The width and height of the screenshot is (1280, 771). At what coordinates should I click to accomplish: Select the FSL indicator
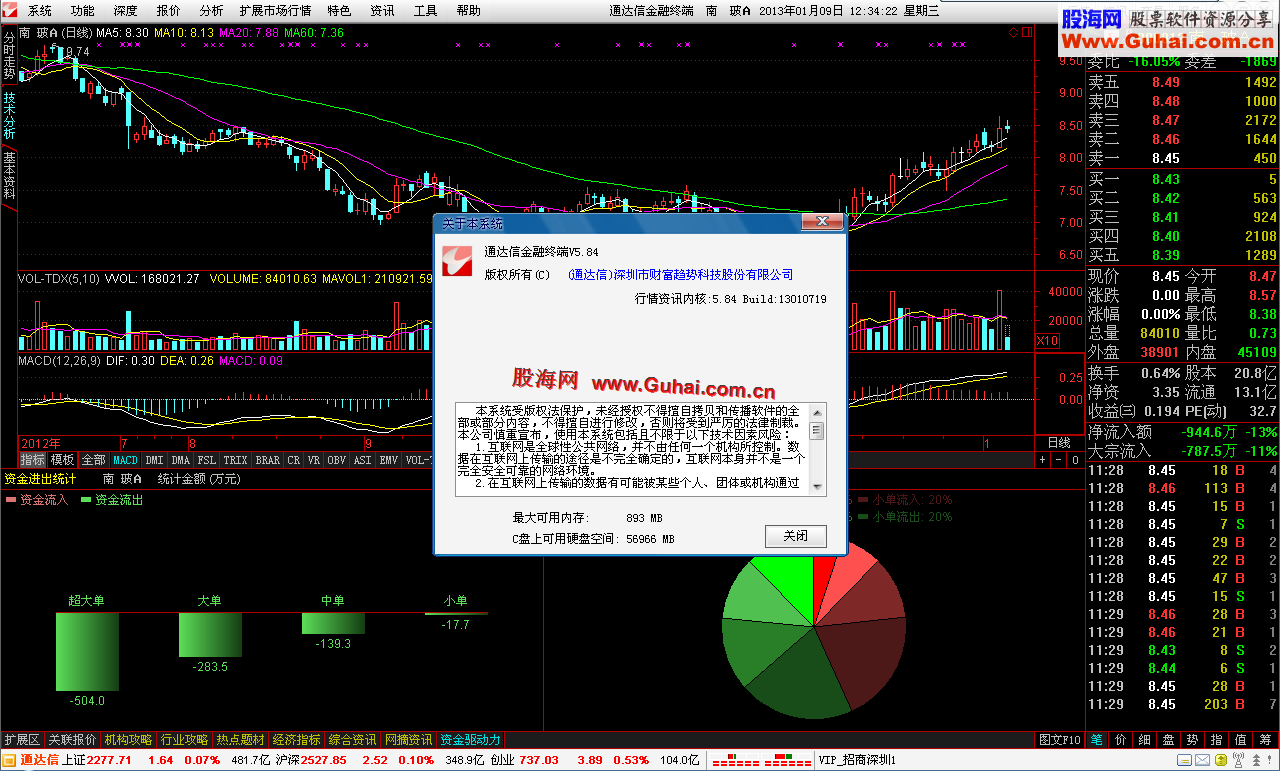click(207, 460)
